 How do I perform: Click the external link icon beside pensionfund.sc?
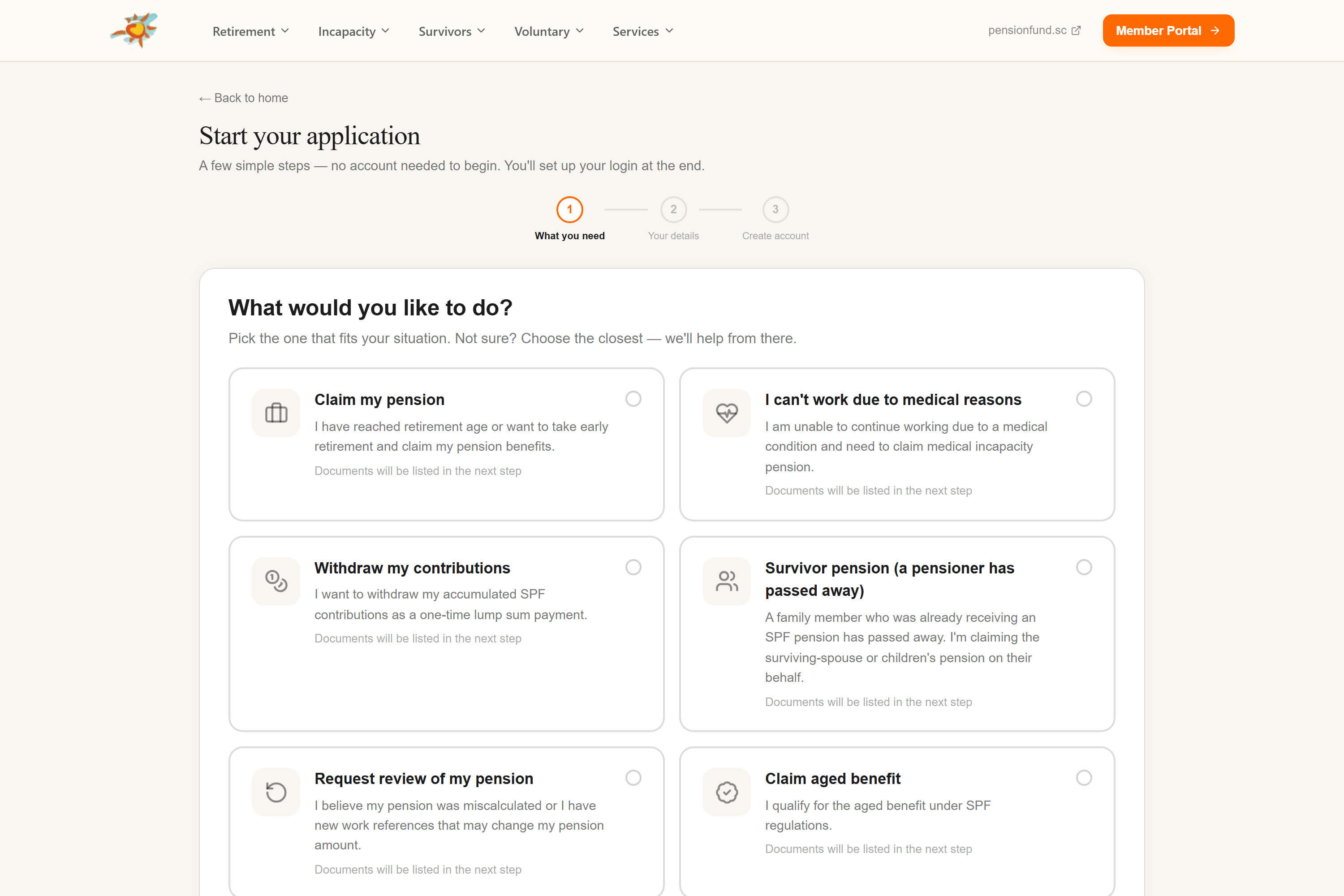(x=1076, y=31)
